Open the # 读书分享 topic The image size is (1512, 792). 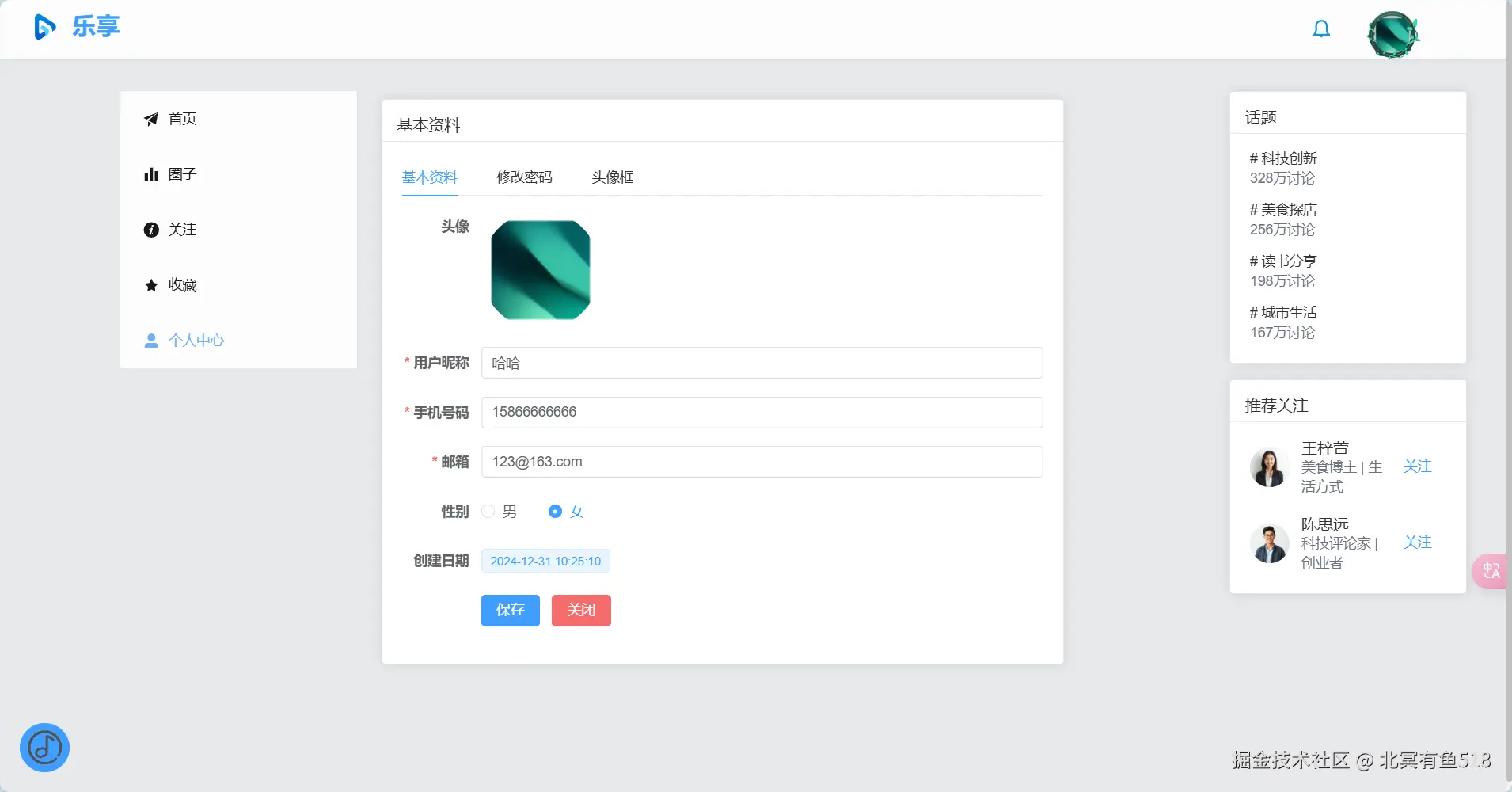[1283, 261]
